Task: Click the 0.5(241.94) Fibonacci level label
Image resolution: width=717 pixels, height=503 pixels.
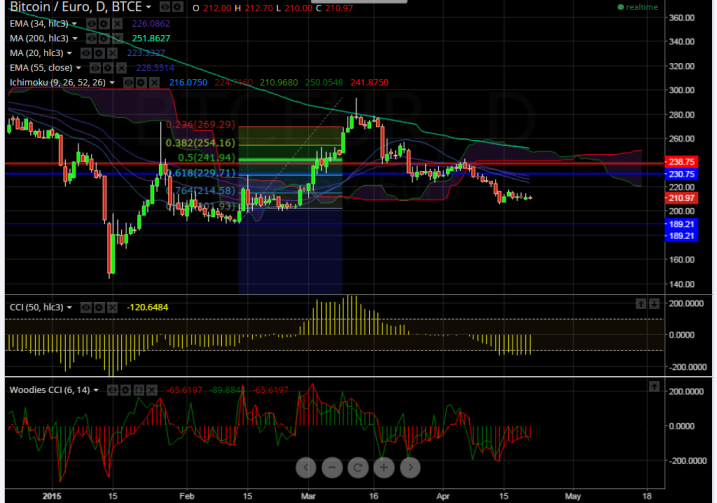Action: point(207,158)
